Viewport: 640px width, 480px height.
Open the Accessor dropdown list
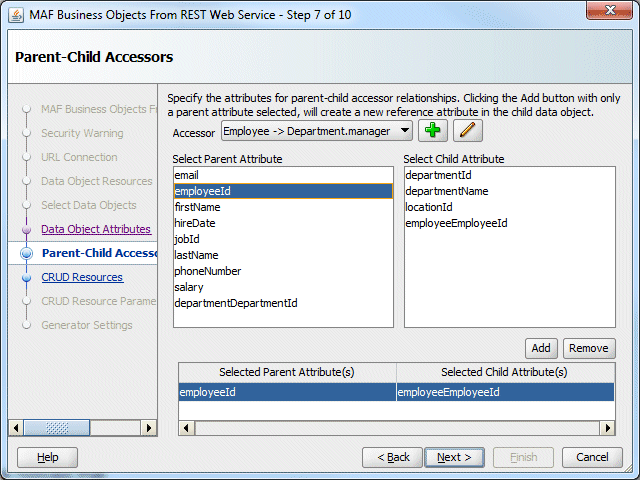(x=317, y=131)
